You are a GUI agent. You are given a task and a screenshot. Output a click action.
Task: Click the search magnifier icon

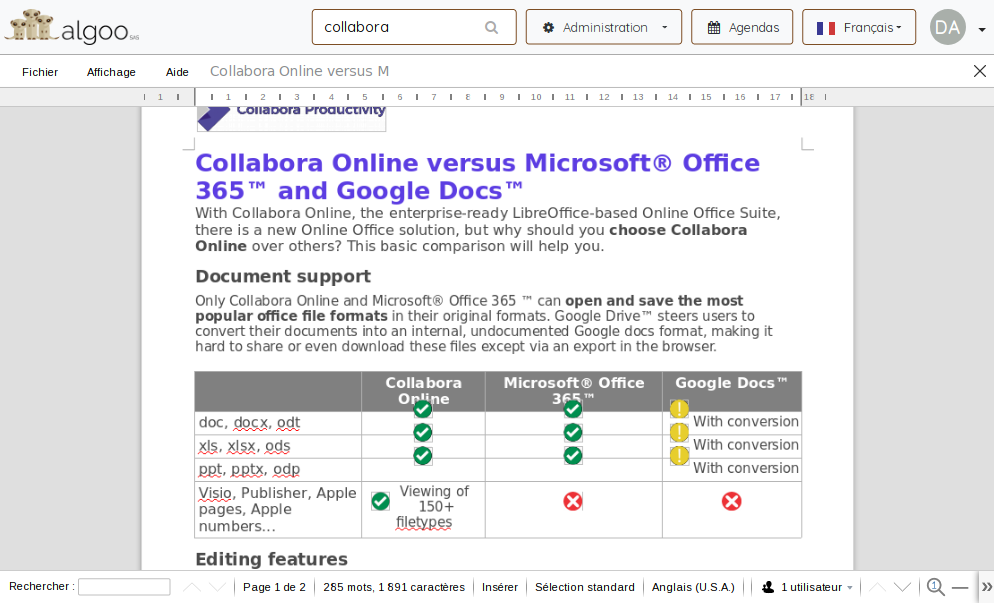click(x=491, y=28)
